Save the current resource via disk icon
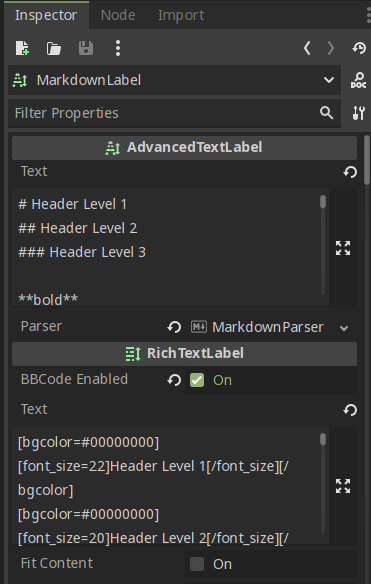 86,48
